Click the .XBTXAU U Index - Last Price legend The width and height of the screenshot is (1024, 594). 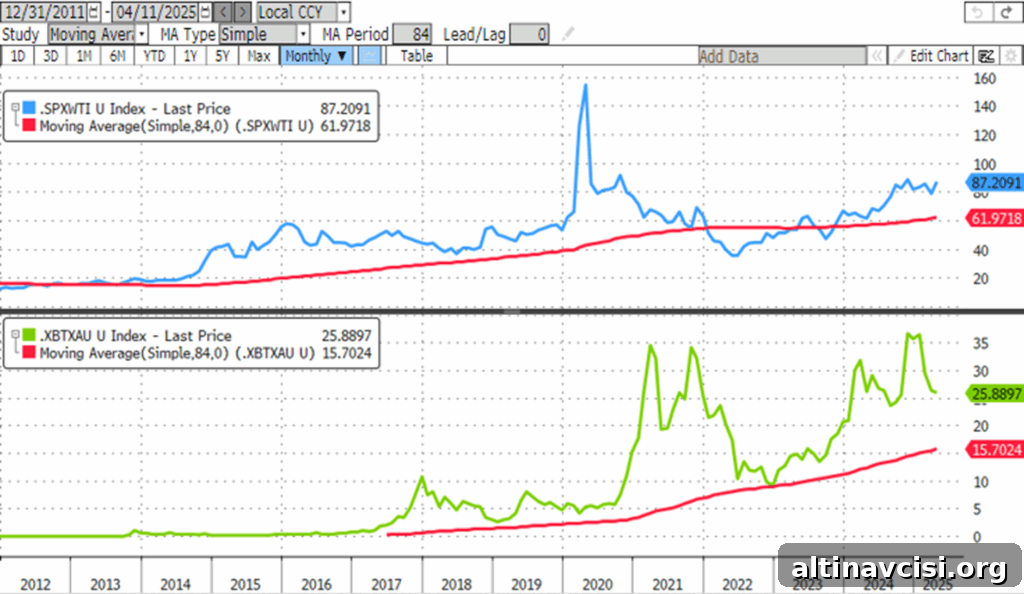136,336
